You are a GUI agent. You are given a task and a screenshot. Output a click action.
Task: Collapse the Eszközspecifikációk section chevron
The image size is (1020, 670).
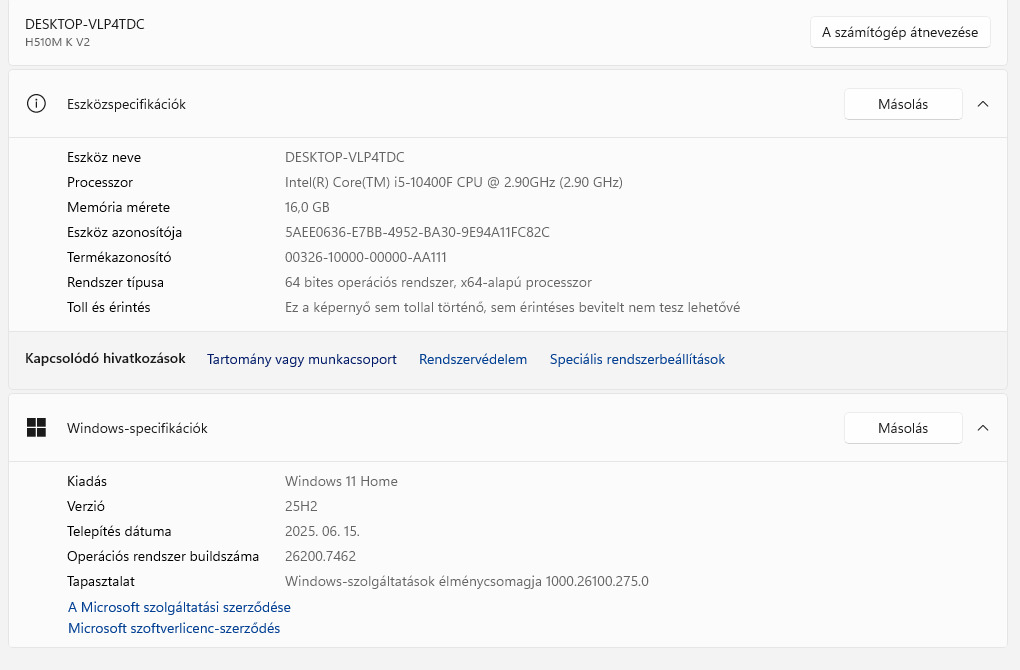tap(983, 104)
